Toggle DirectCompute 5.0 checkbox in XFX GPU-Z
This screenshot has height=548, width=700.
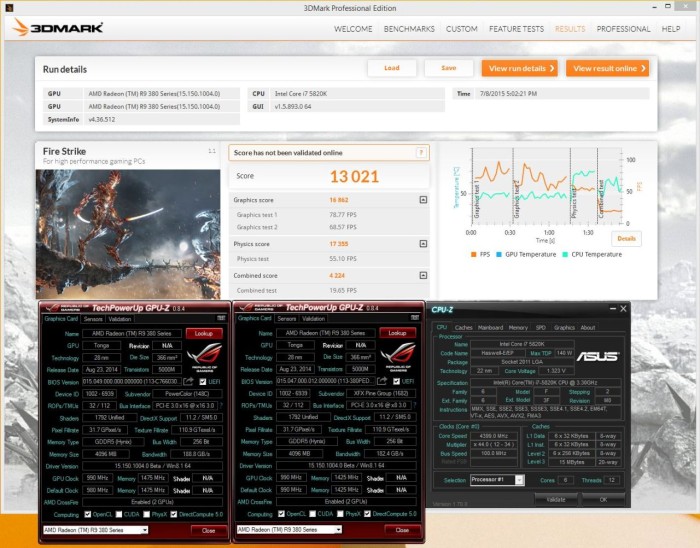[x=367, y=514]
